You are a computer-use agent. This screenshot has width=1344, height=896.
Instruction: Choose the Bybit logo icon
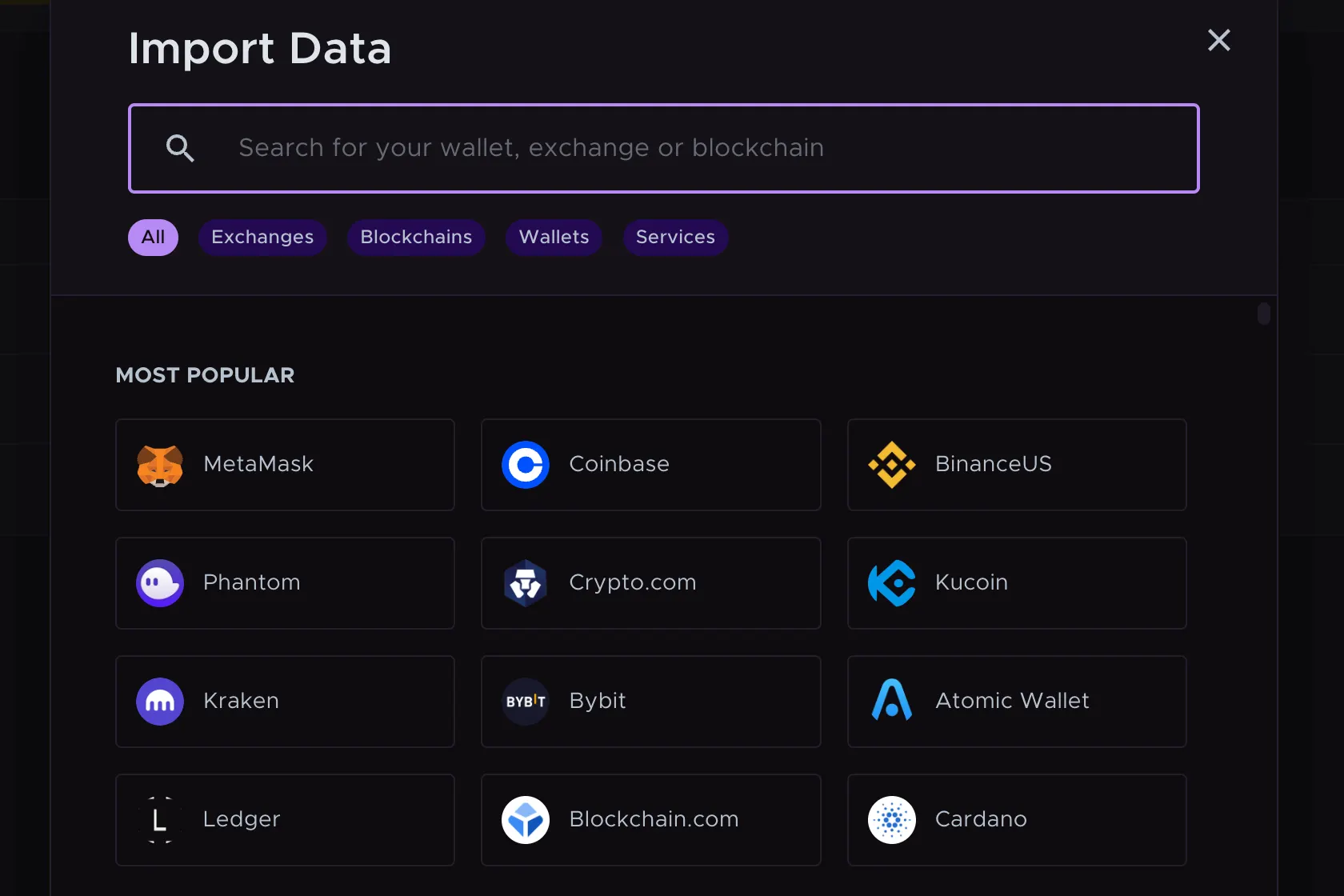click(526, 702)
